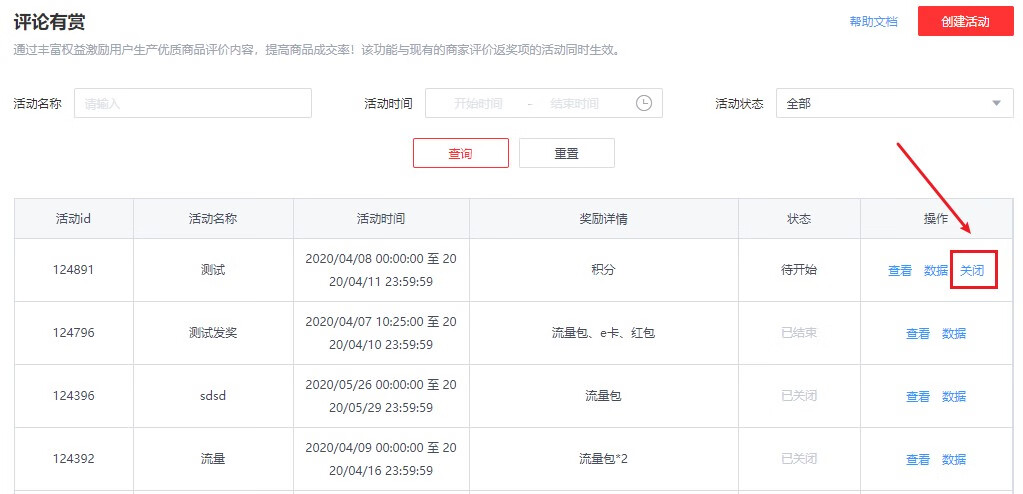Click the activity id 124396 cell

(74, 396)
